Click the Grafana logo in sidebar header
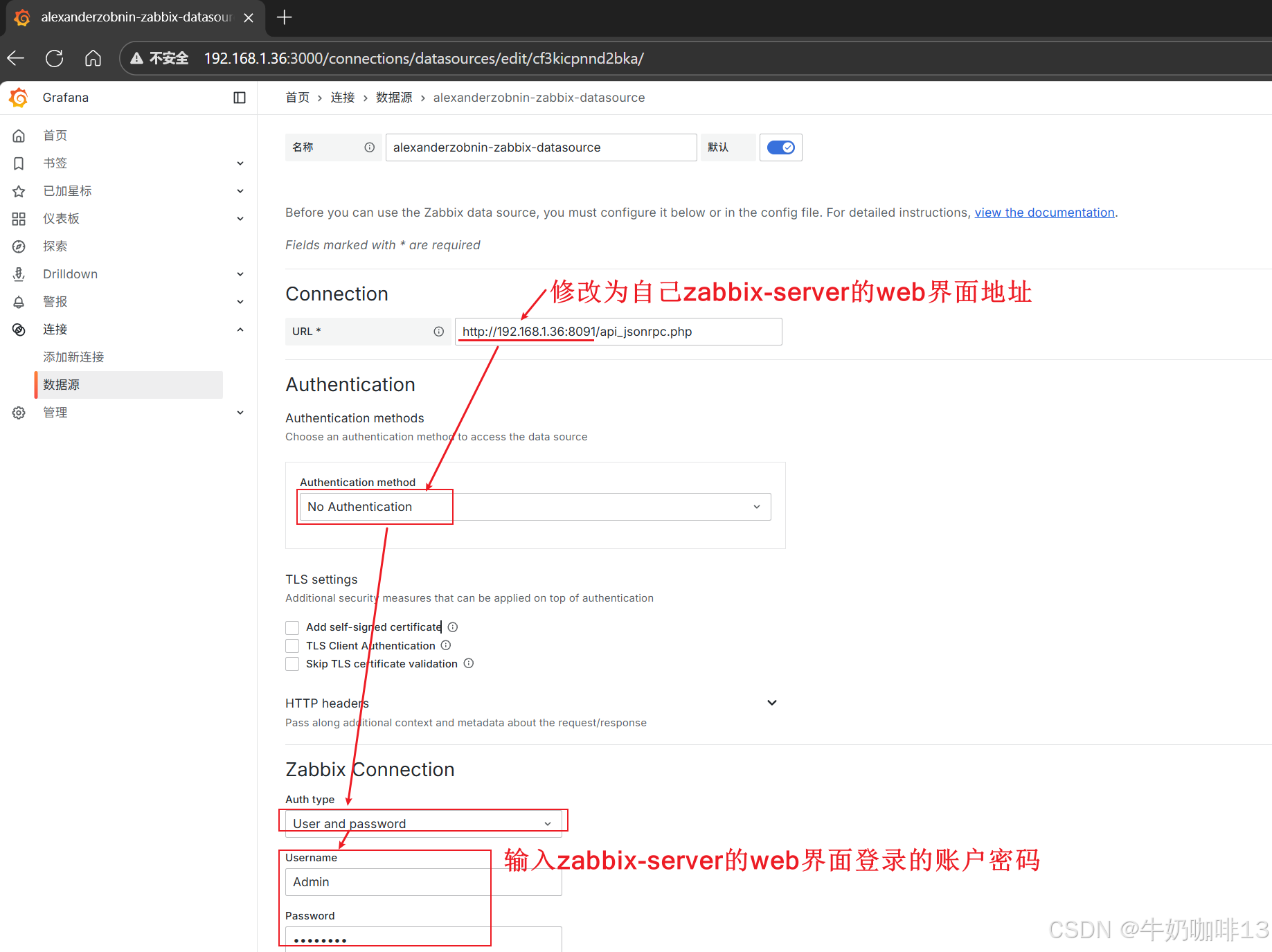 [19, 98]
